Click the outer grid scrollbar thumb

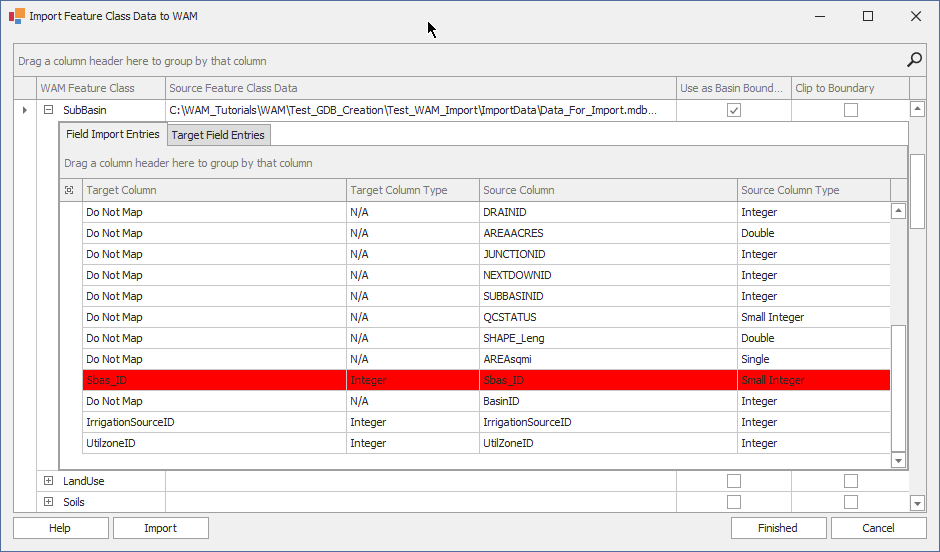coord(917,191)
